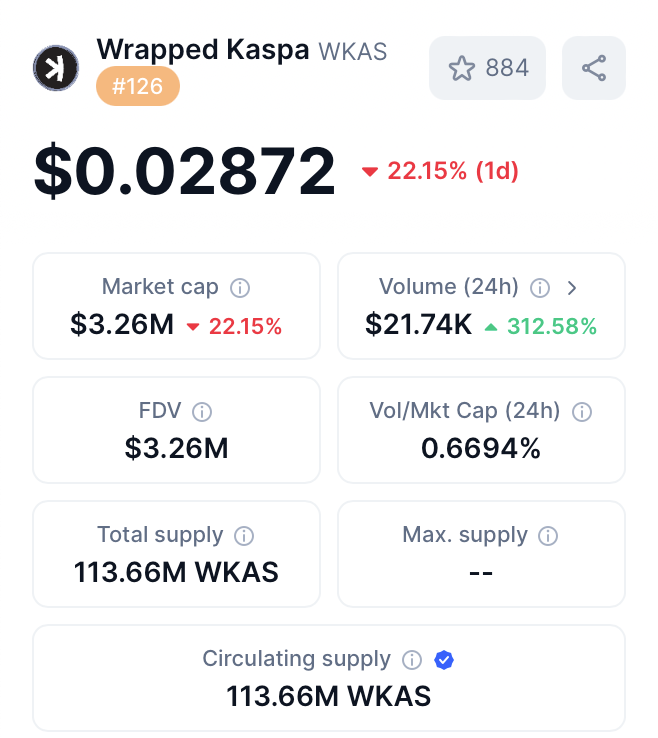Select the Circulating supply card
This screenshot has width=658, height=738.
[329, 678]
